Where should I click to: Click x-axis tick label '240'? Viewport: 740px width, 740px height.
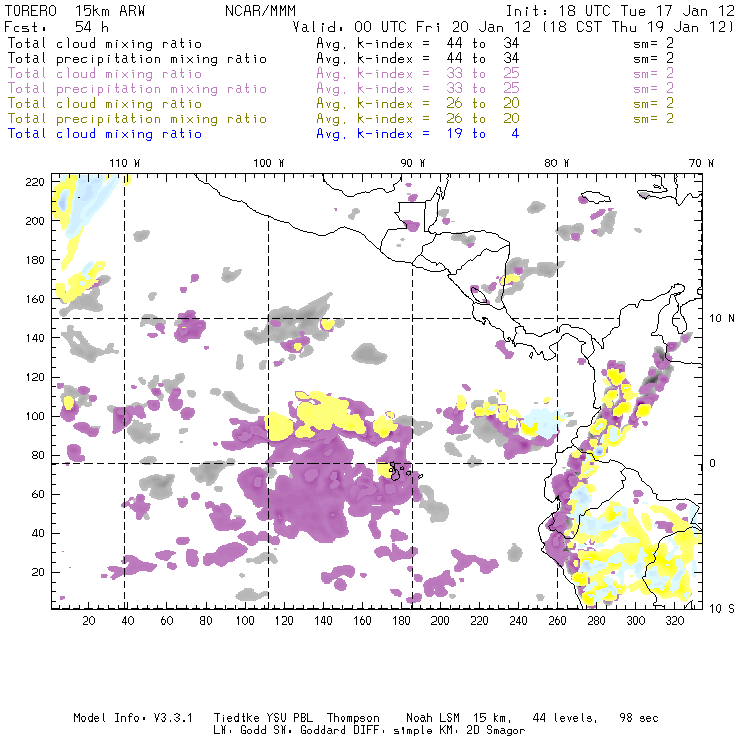point(518,621)
